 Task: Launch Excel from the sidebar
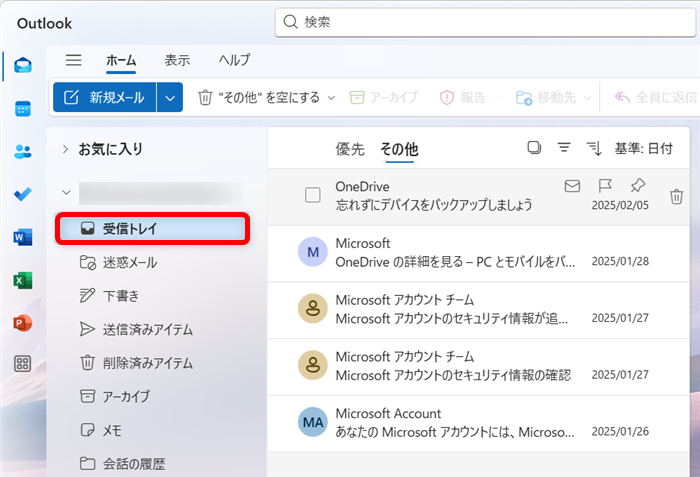point(23,280)
